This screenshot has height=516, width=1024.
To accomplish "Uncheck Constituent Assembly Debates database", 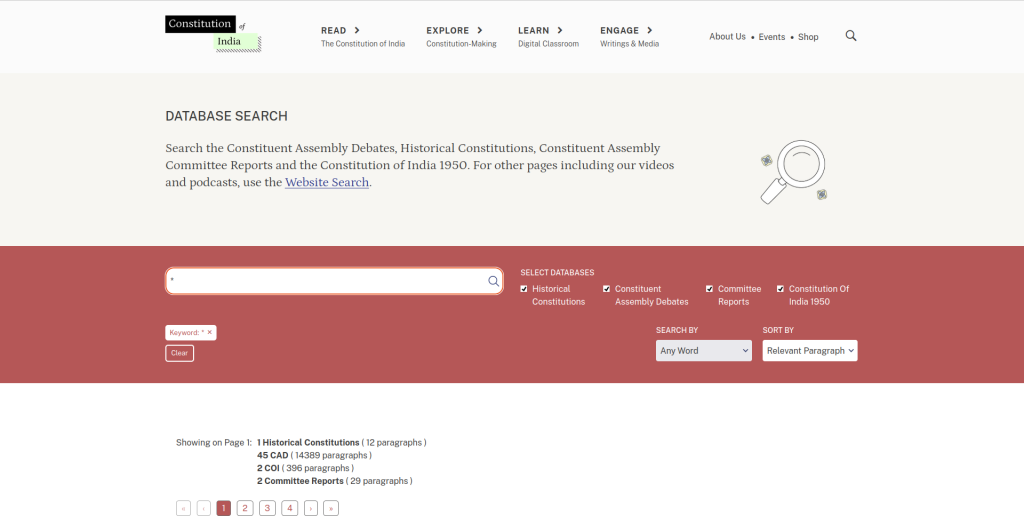I will 607,289.
